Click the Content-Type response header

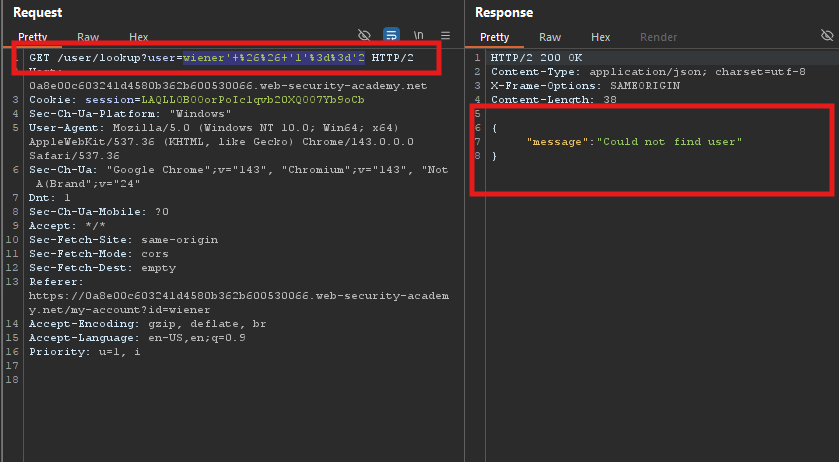(x=648, y=71)
